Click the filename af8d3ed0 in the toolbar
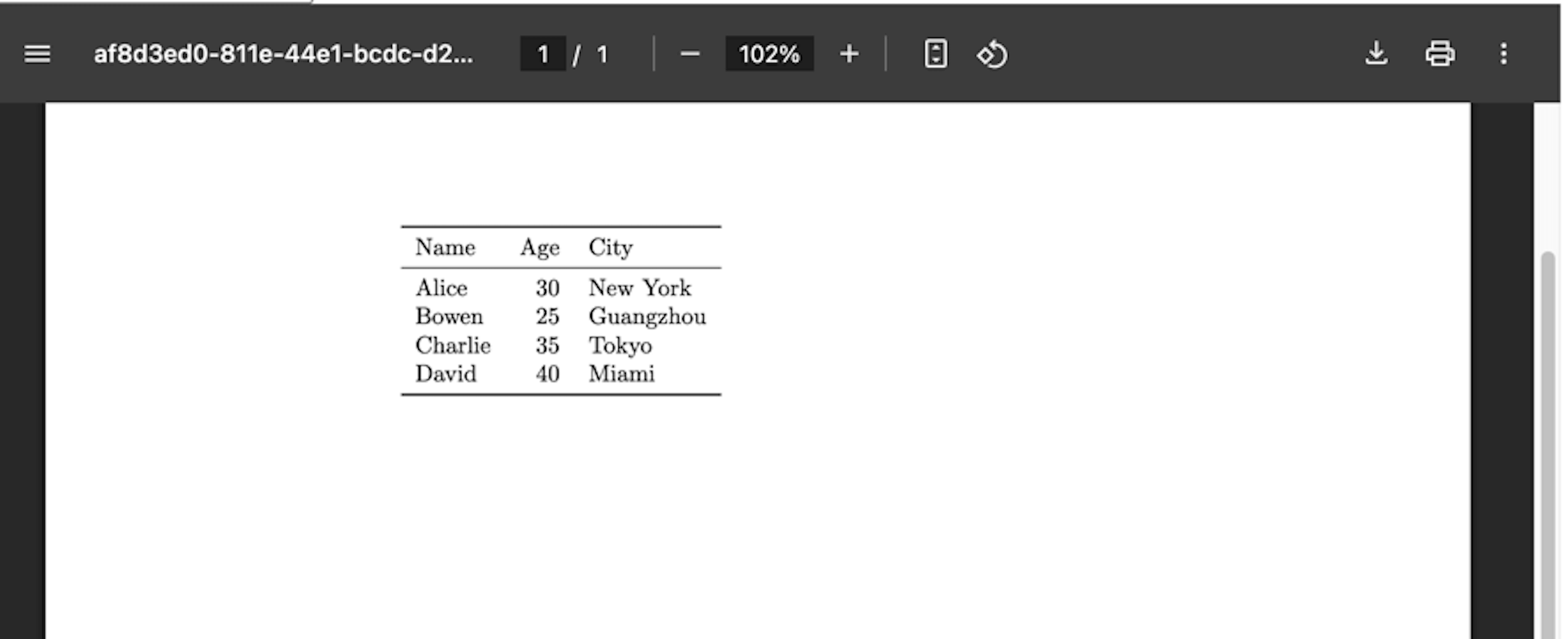 [282, 55]
